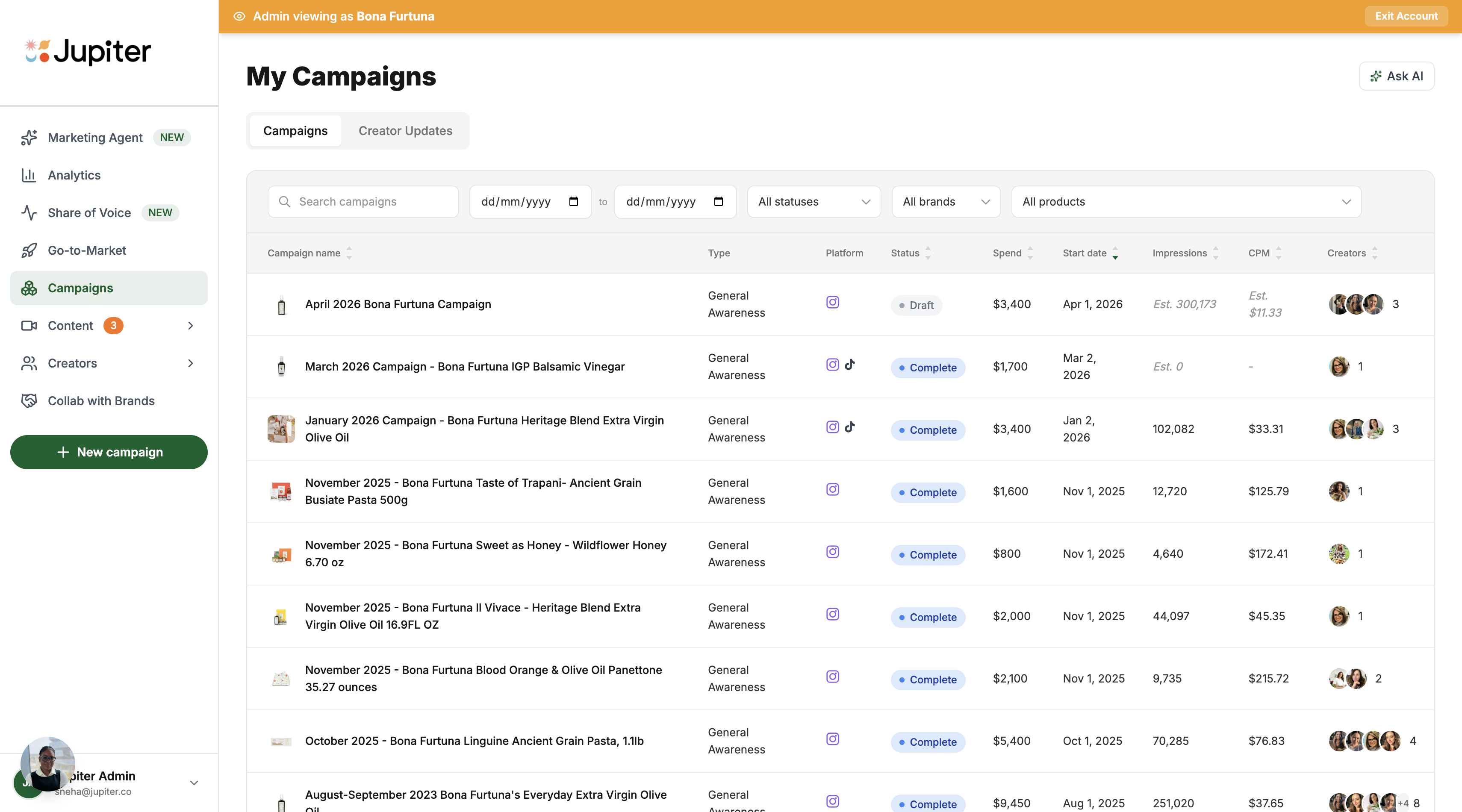Toggle sorting on the Spend column
Screen dimensions: 1462x812
[x=1030, y=253]
